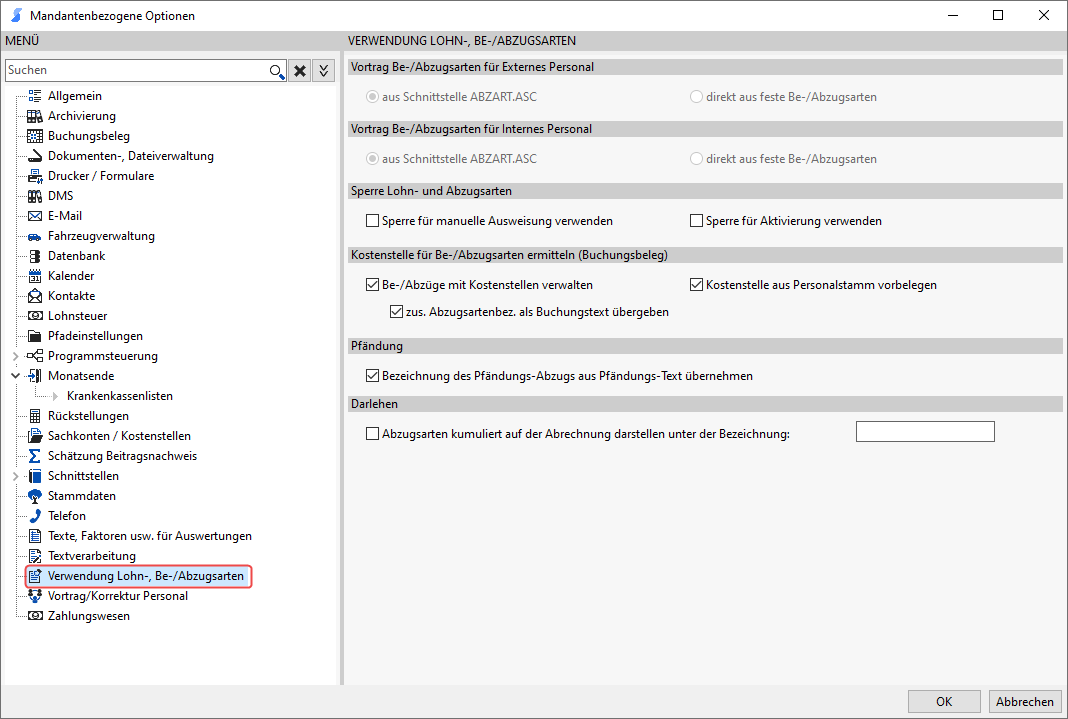The width and height of the screenshot is (1068, 719).
Task: Click the Texte, Faktoren icon
Action: [35, 536]
